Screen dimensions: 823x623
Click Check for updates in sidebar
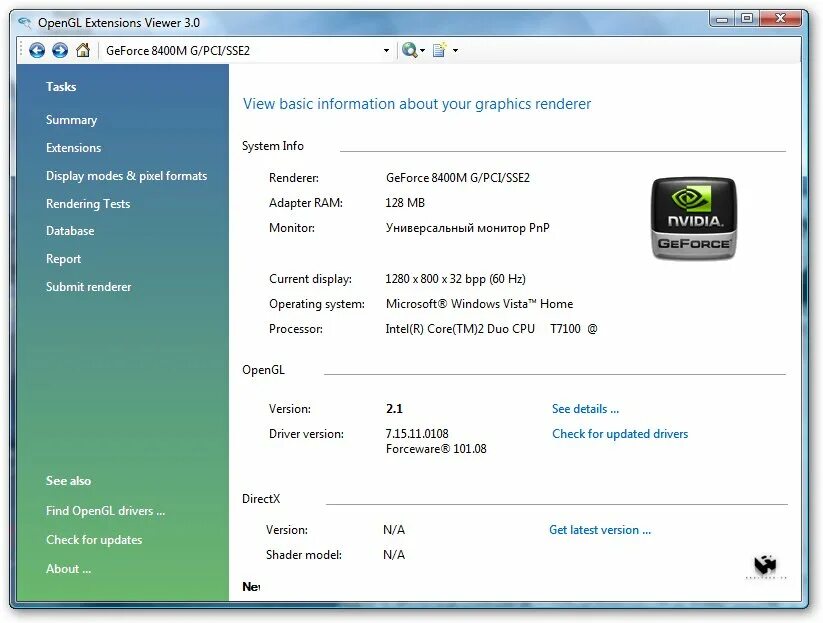(x=94, y=540)
